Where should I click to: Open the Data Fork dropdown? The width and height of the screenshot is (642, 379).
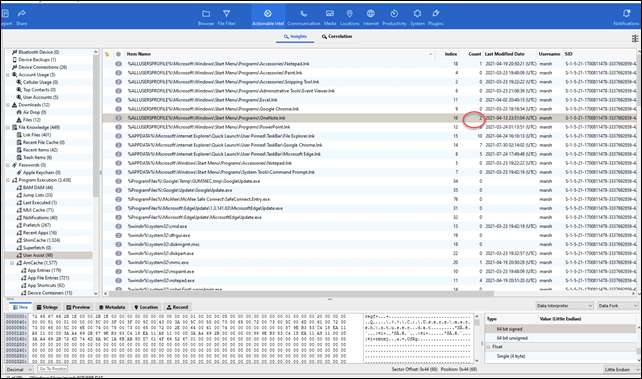[617, 306]
